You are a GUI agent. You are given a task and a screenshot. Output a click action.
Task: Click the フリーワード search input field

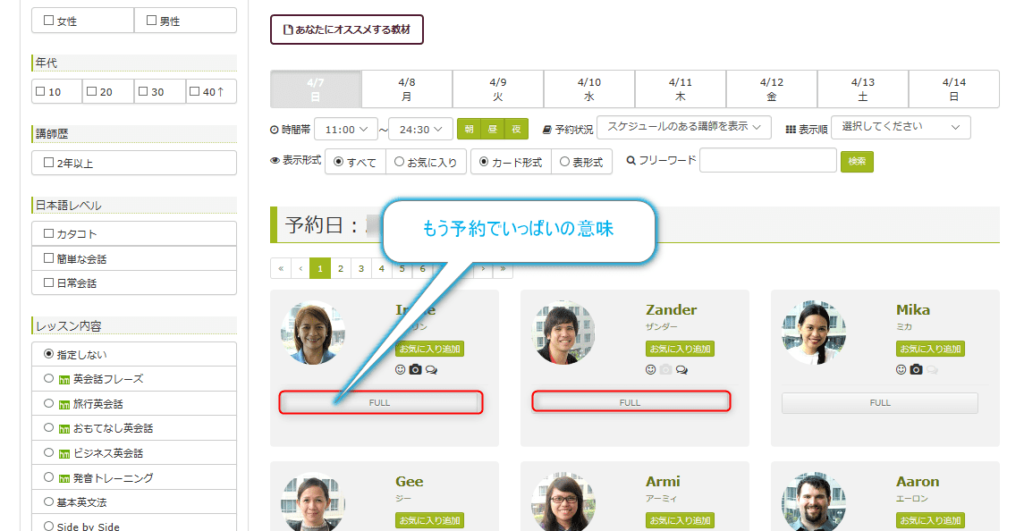[768, 161]
